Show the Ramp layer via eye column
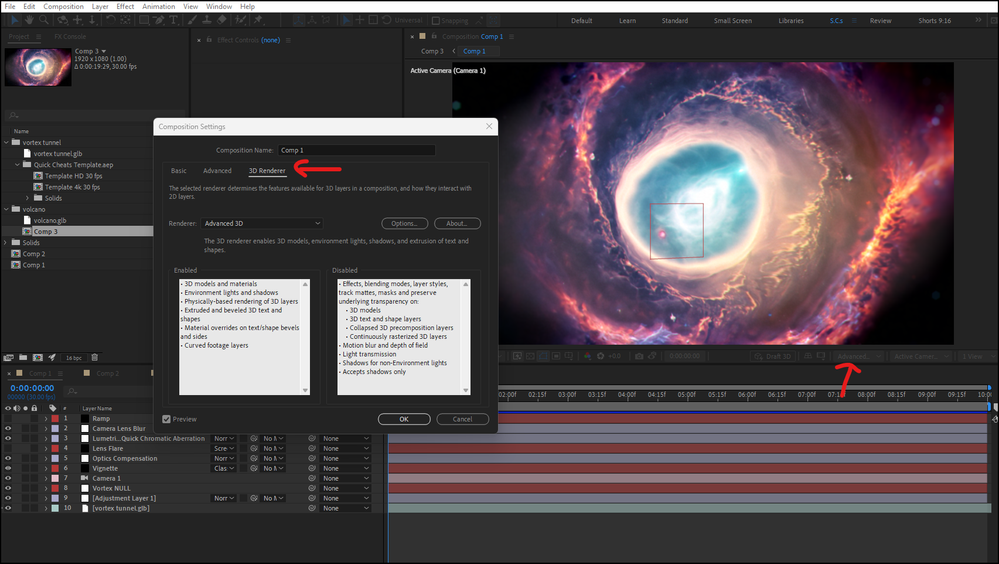Viewport: 999px width, 564px height. click(x=8, y=419)
